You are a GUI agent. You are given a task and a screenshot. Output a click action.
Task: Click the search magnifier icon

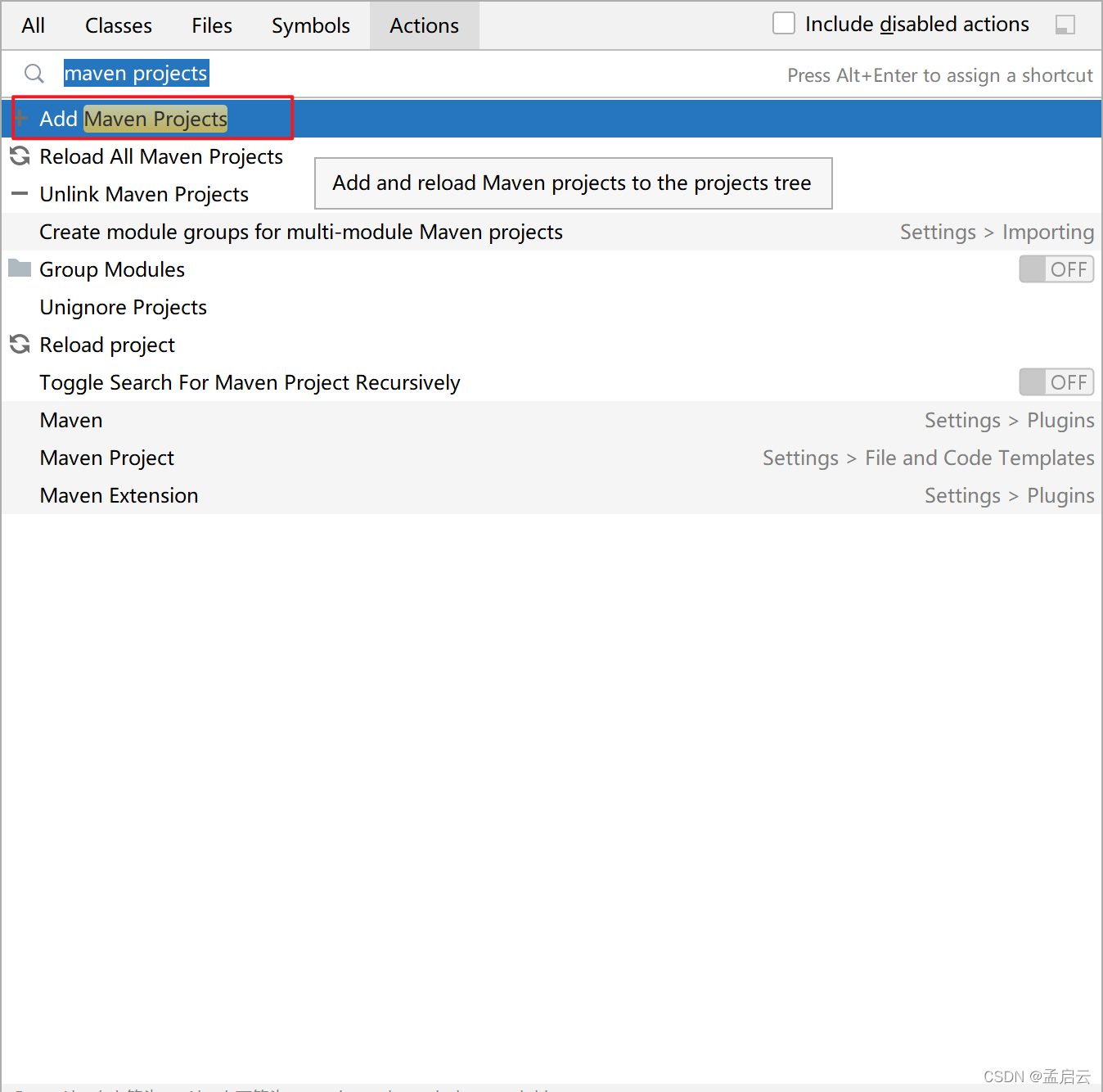[34, 74]
